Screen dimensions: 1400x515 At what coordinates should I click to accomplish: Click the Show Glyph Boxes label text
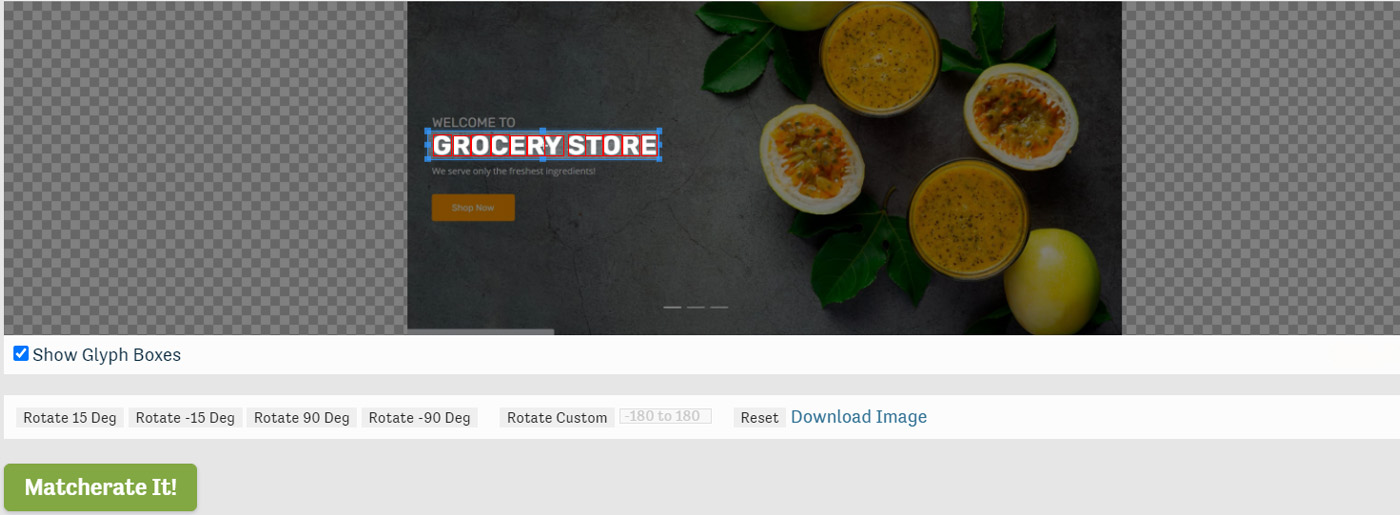point(107,355)
